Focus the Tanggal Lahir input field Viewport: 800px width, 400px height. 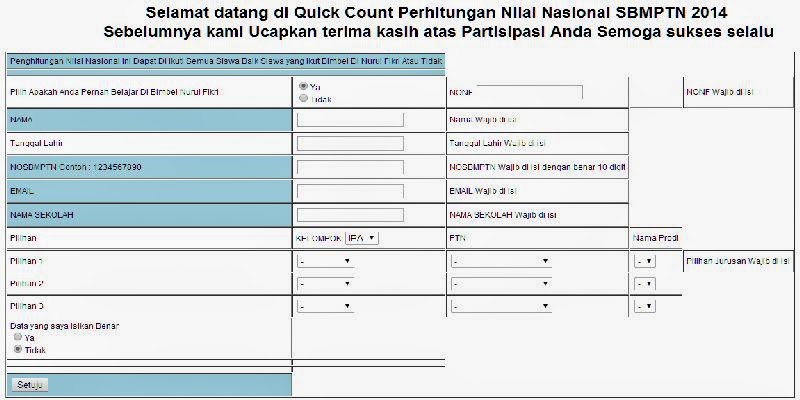tap(351, 143)
